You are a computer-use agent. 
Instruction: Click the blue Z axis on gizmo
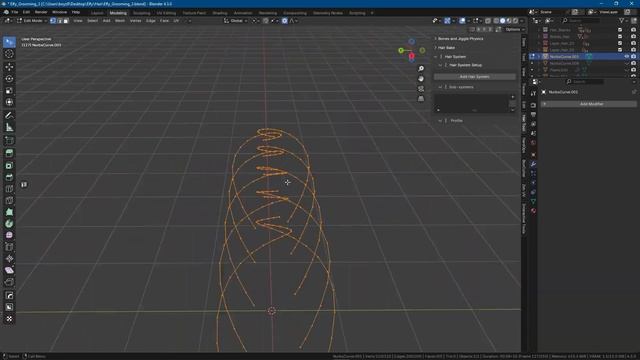pos(411,42)
